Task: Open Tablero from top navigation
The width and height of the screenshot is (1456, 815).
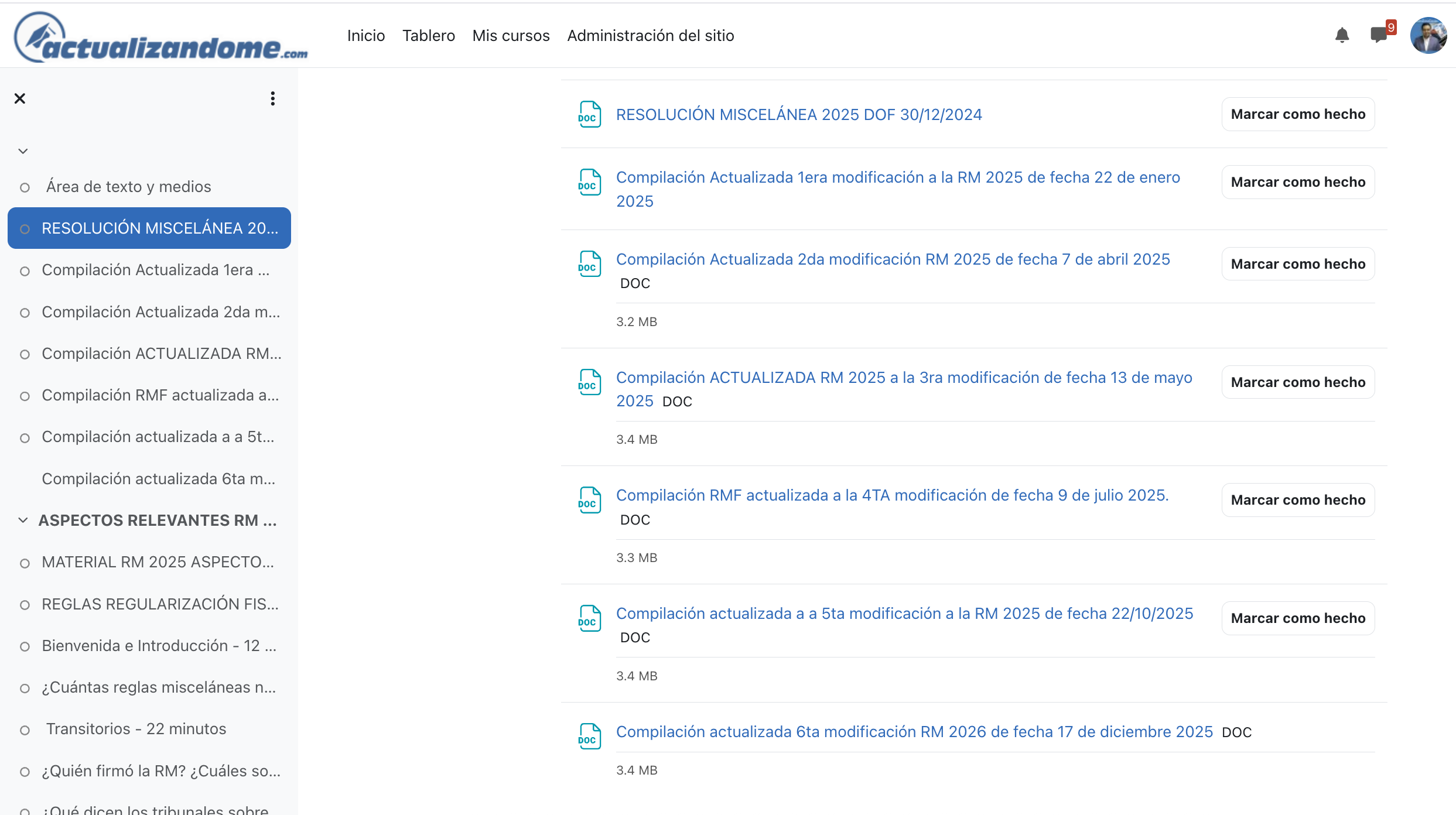Action: pyautogui.click(x=428, y=36)
